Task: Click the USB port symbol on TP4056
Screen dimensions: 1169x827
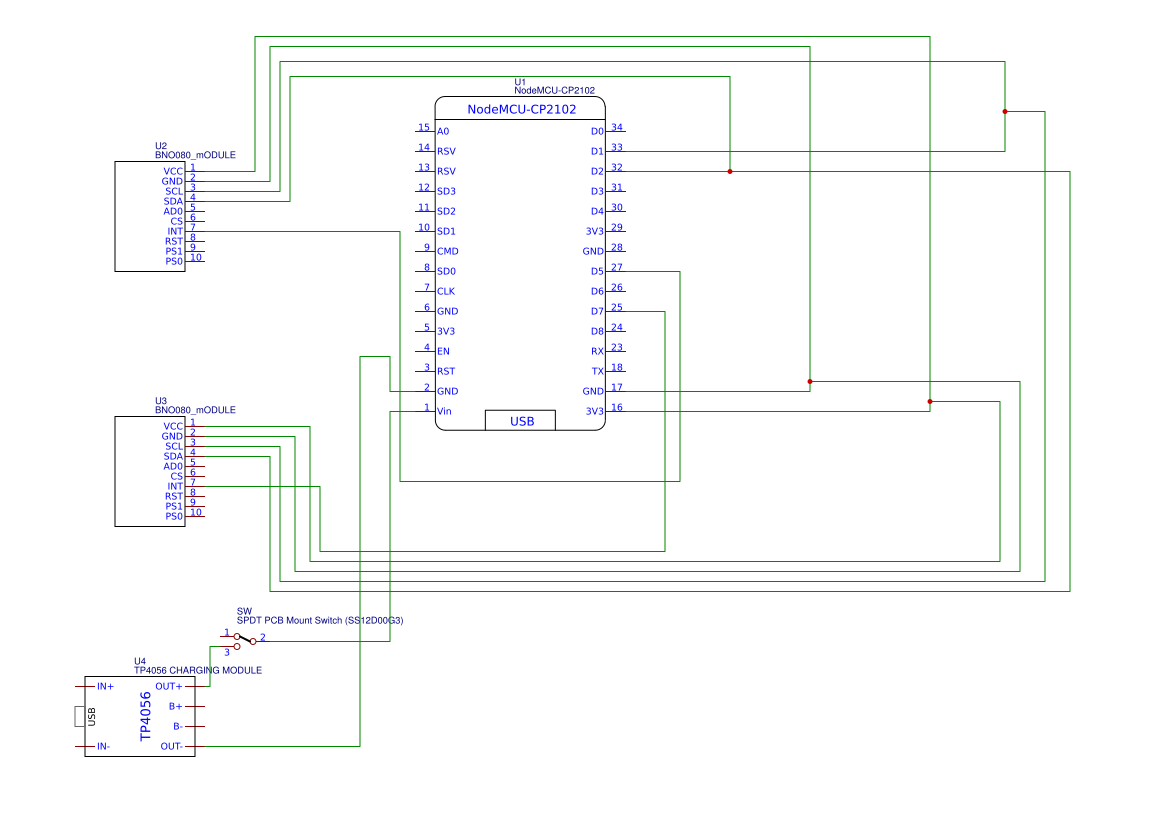Action: click(81, 717)
